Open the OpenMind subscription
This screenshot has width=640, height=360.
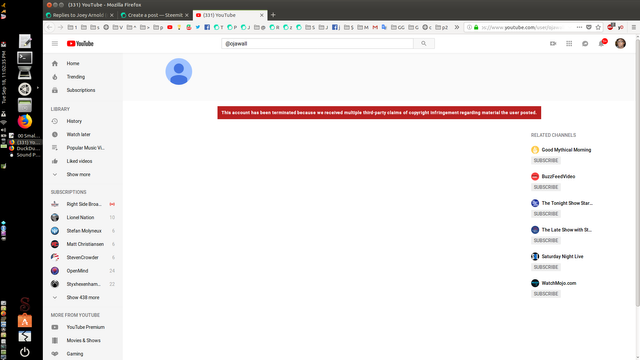tap(83, 271)
